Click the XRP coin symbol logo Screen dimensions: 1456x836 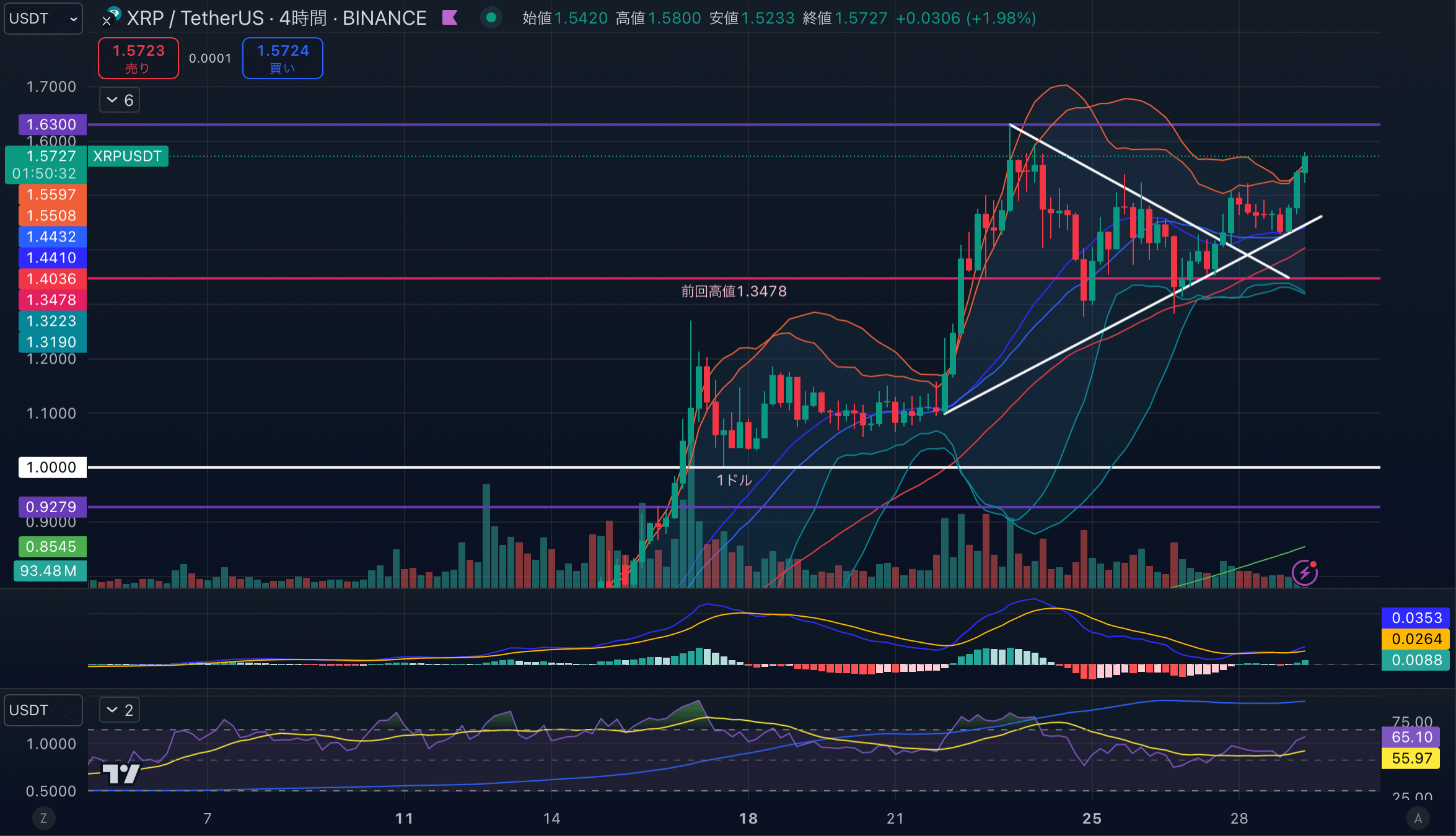[x=111, y=17]
